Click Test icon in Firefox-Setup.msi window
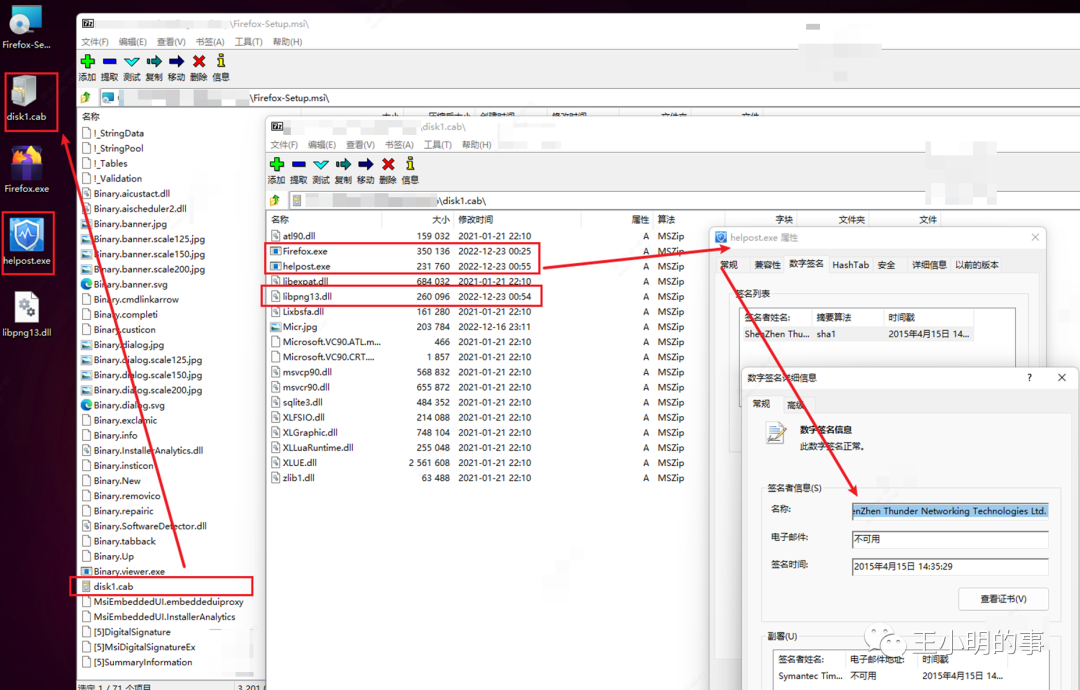Viewport: 1080px width, 690px height. click(x=132, y=61)
